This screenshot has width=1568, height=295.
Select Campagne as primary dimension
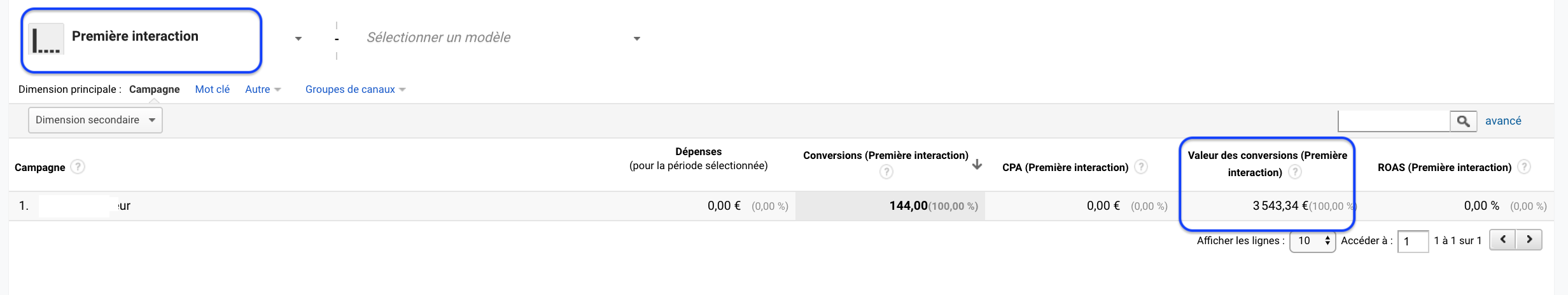tap(154, 90)
